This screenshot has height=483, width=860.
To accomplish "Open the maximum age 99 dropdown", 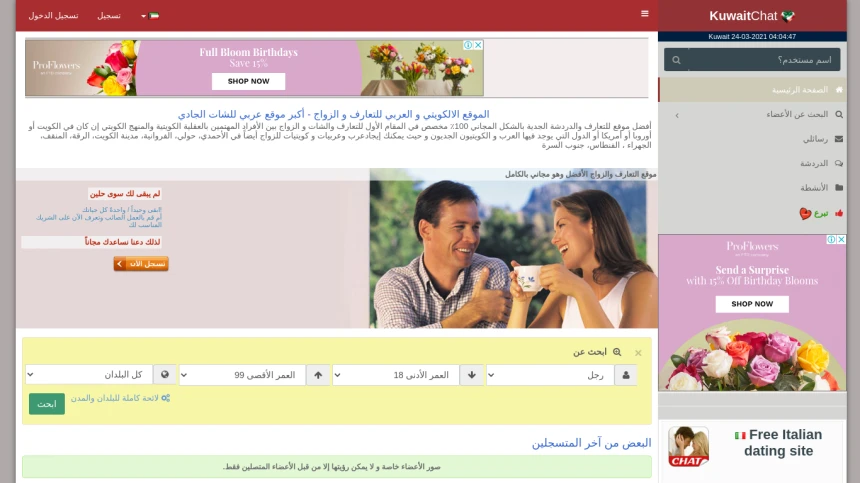I will [241, 375].
